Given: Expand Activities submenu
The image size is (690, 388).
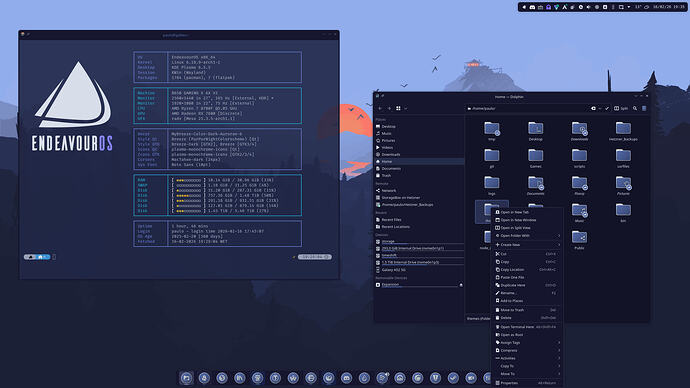Looking at the screenshot, I should tap(527, 359).
